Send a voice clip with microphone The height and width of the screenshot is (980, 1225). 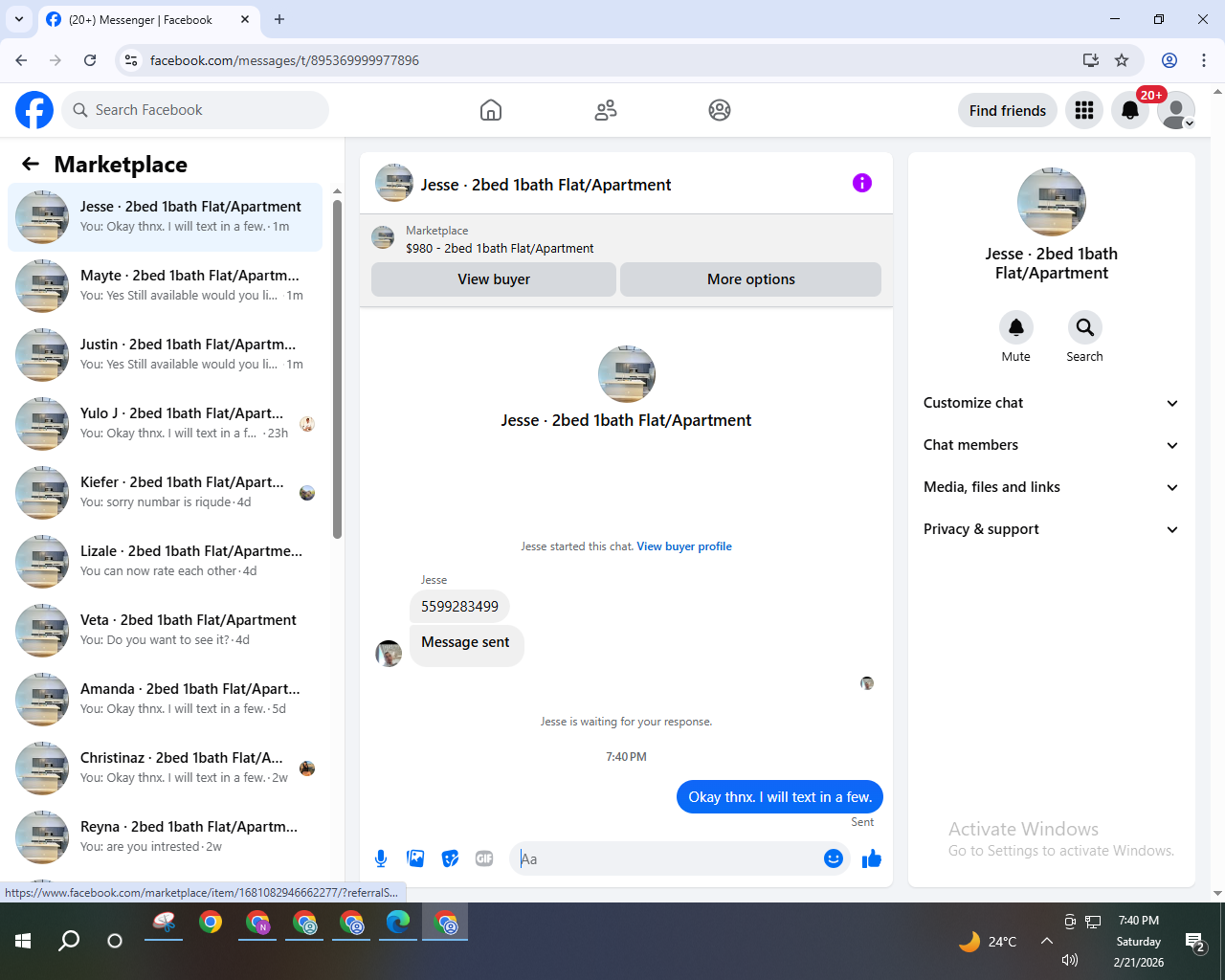(x=381, y=858)
